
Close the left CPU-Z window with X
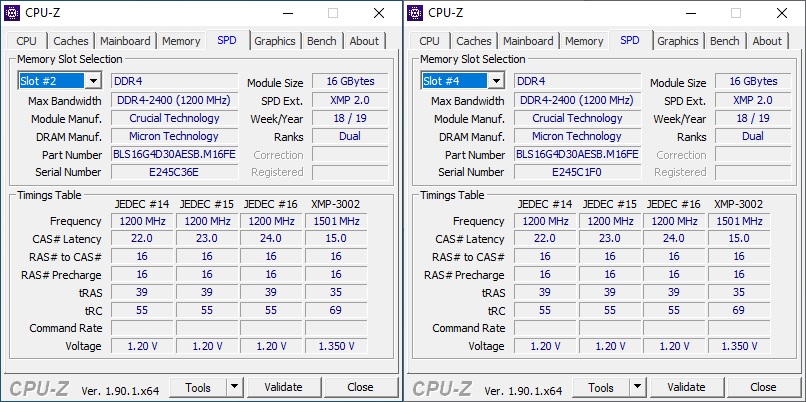coord(379,13)
